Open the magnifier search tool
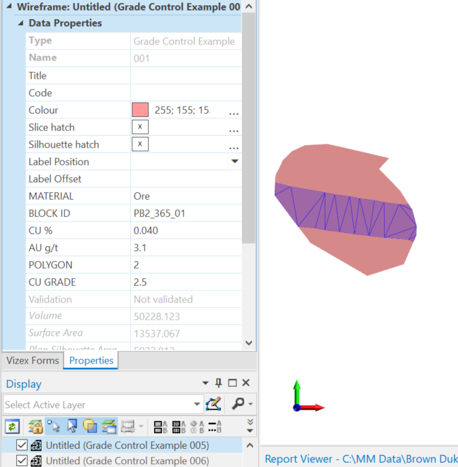The image size is (458, 467). click(x=238, y=404)
